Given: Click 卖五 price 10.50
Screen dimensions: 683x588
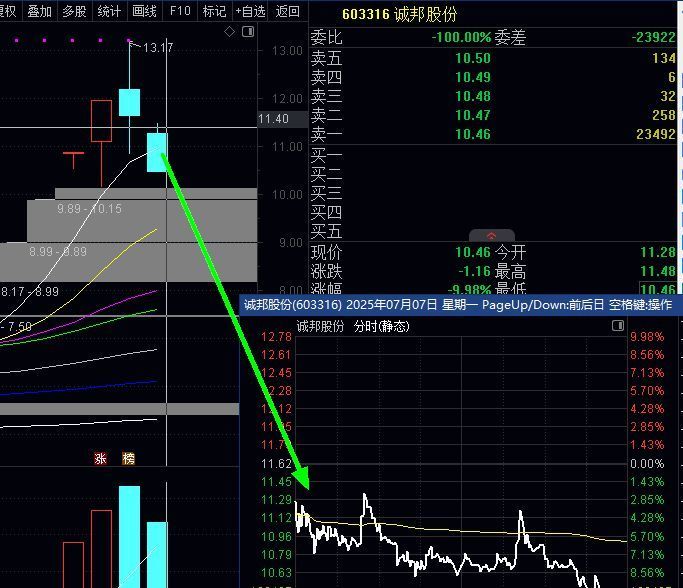Looking at the screenshot, I should [473, 58].
